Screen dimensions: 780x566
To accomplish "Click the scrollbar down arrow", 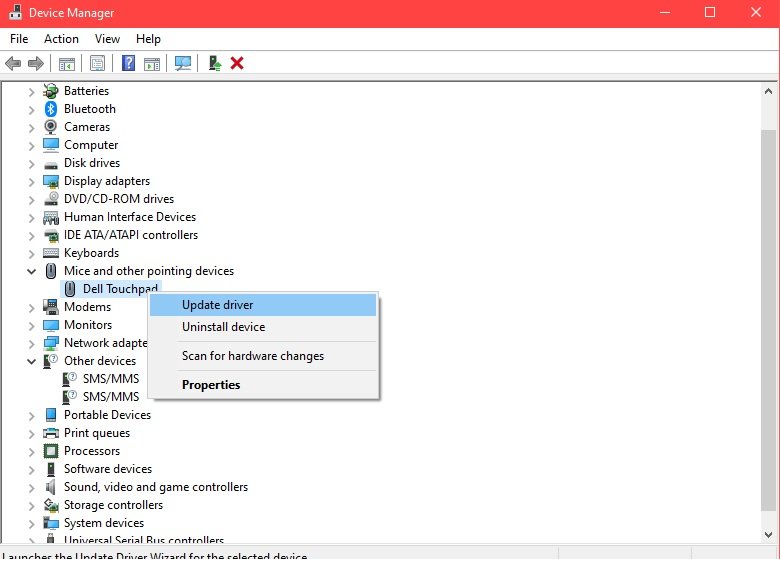I will click(768, 535).
